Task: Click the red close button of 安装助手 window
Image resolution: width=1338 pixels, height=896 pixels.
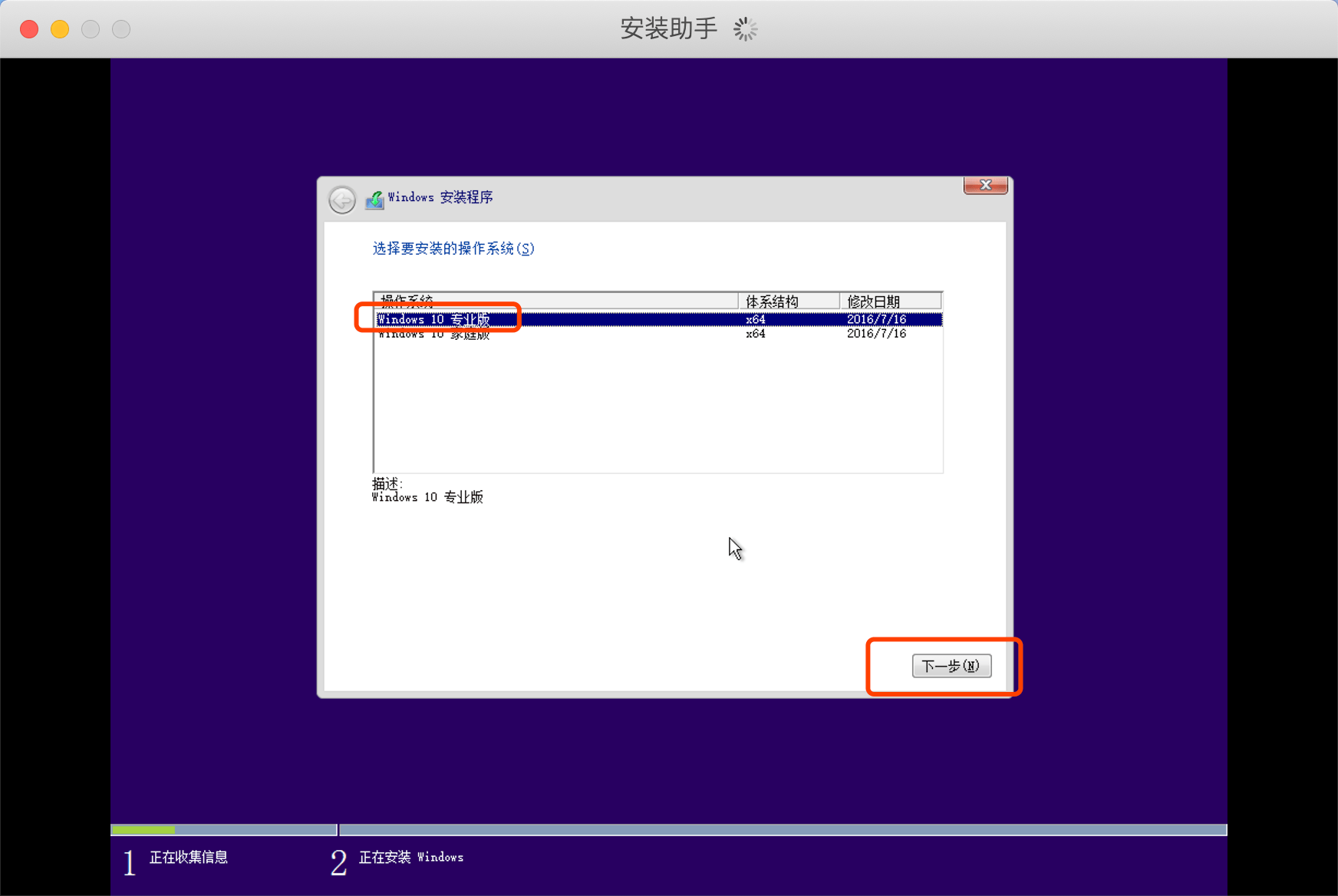Action: (x=29, y=29)
